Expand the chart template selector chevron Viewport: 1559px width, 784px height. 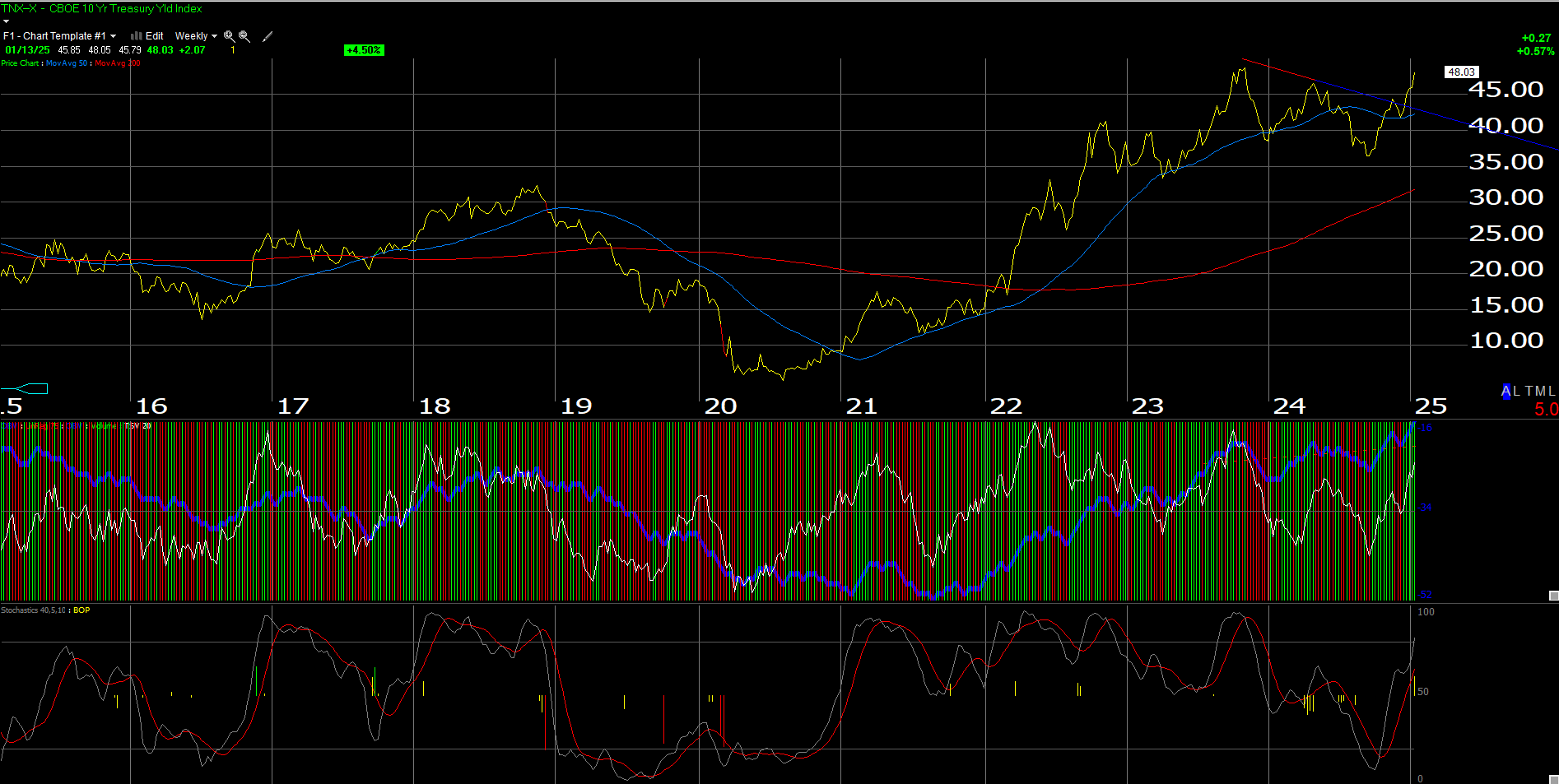click(x=114, y=36)
